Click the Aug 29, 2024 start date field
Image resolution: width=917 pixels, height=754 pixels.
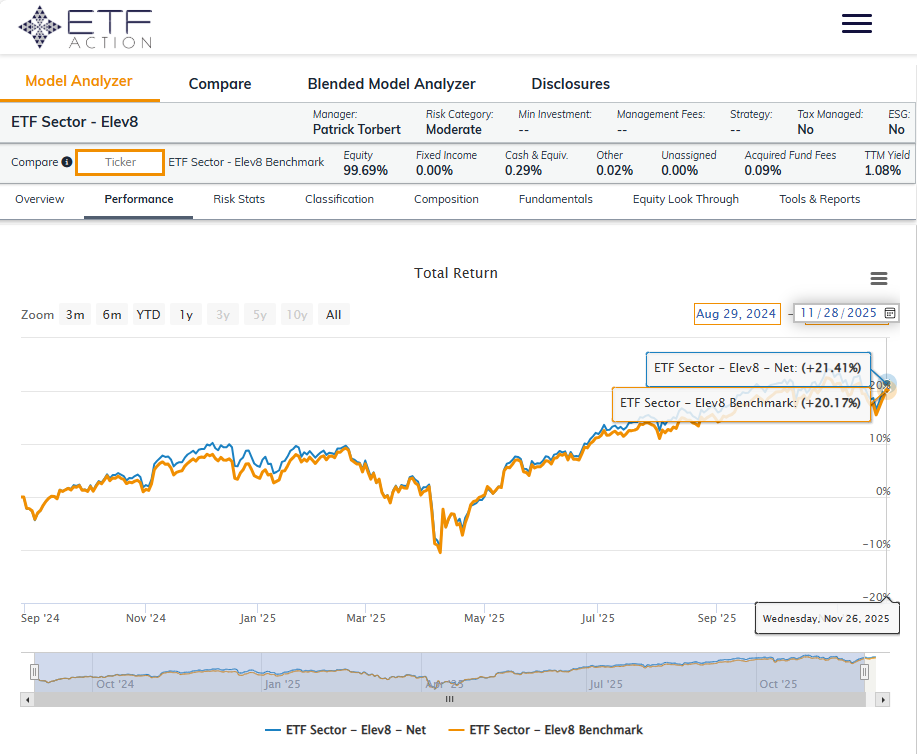[736, 314]
